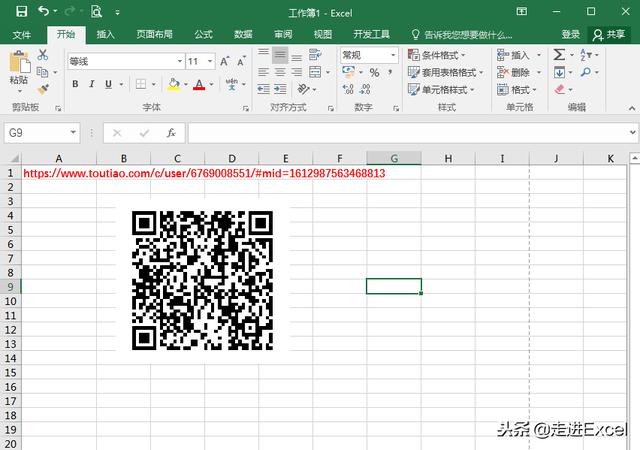Open the 文件 File tab
Image resolution: width=640 pixels, height=450 pixels.
pos(22,34)
